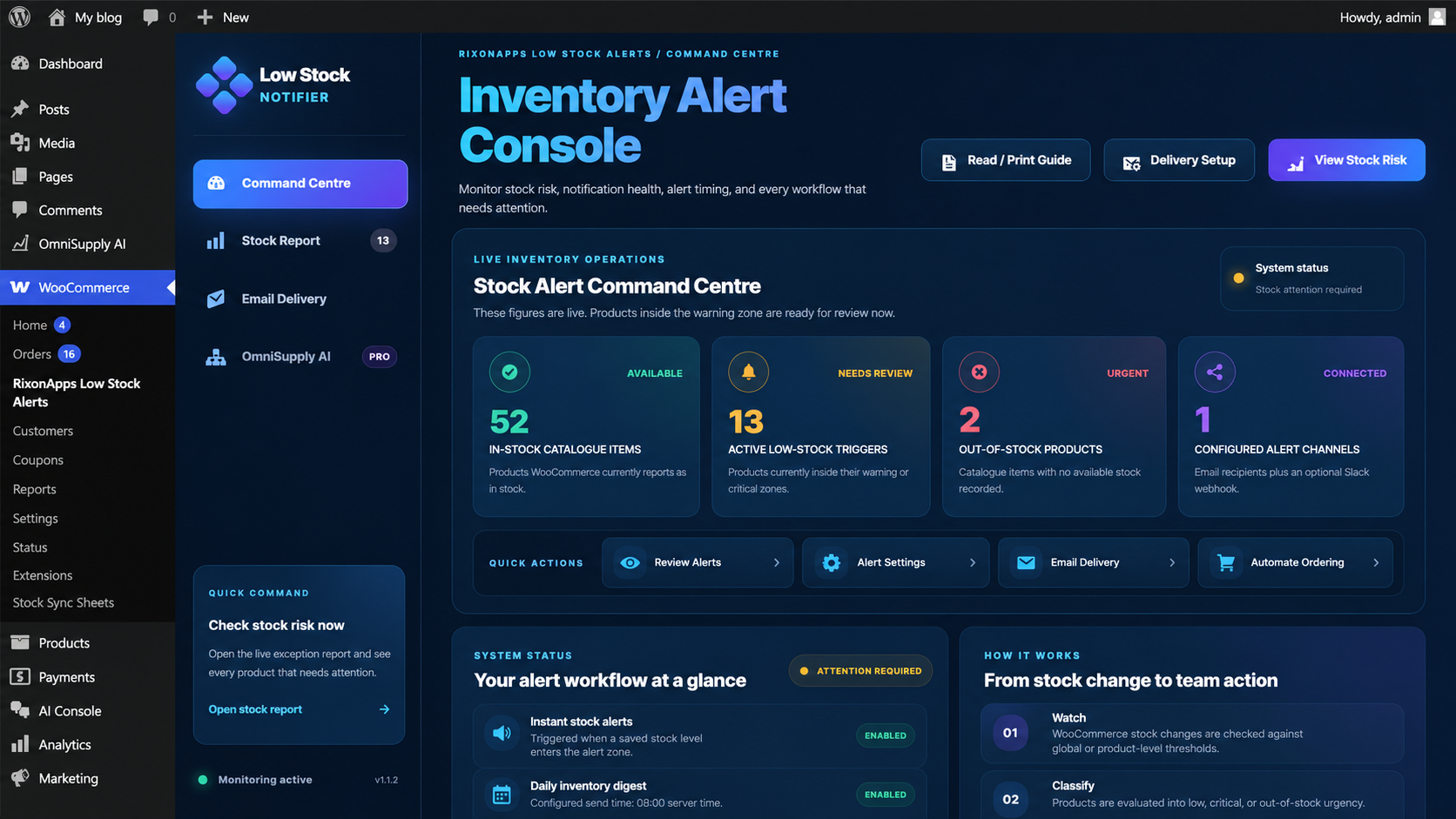Click the Analytics bars icon in sidebar

click(x=20, y=744)
